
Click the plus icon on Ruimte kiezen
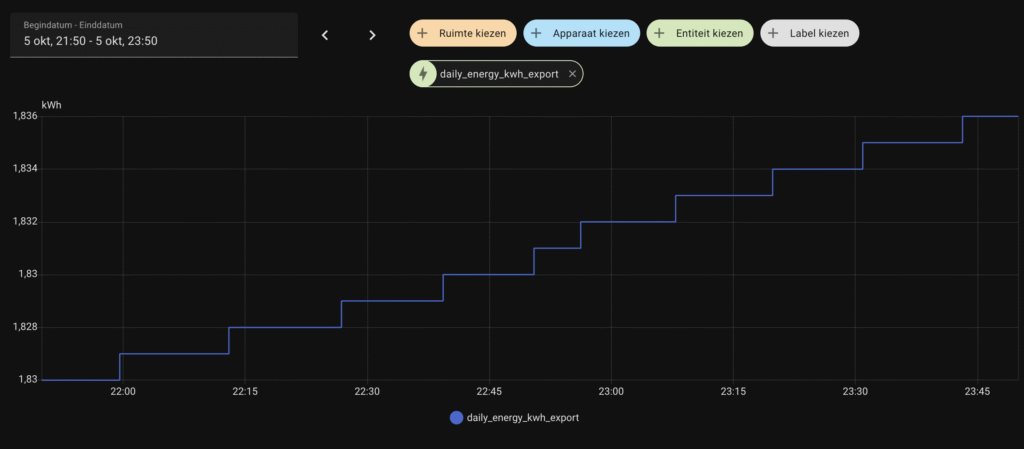[x=422, y=34]
